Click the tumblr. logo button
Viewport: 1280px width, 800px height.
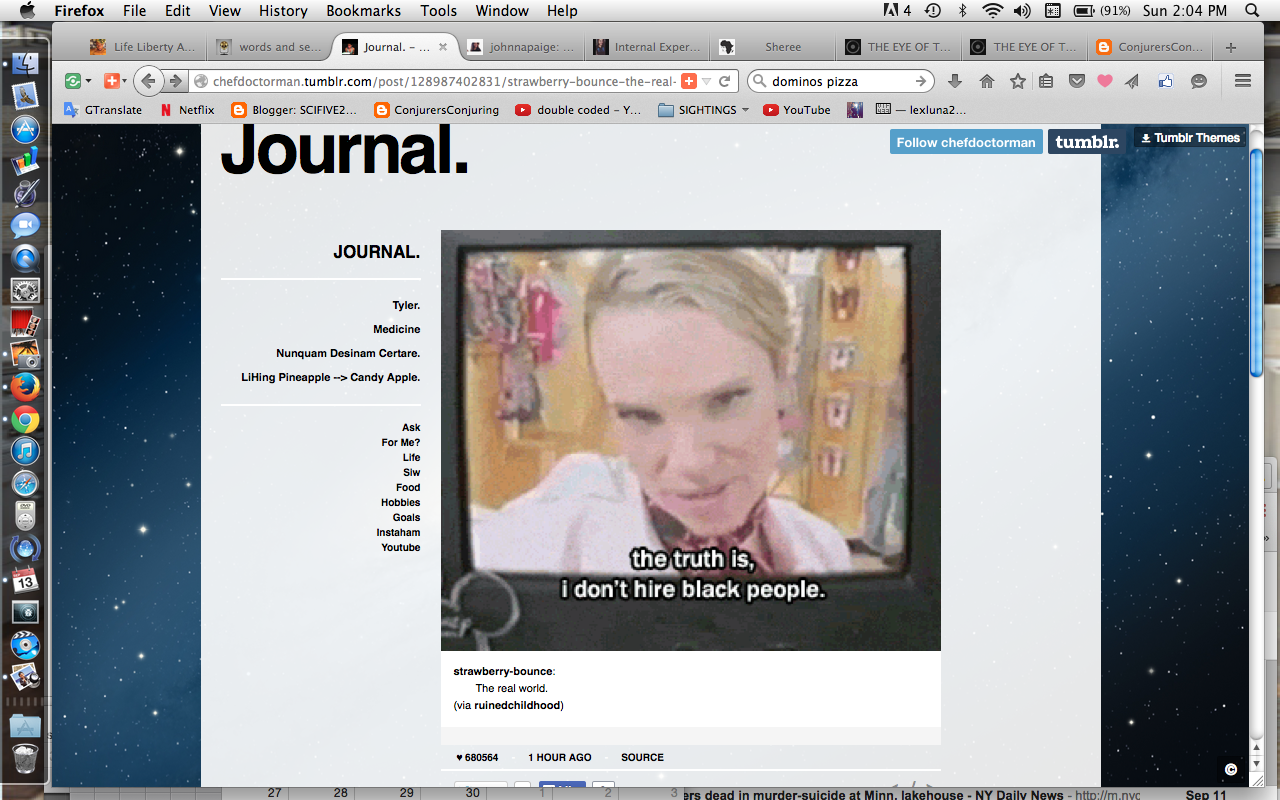(1087, 142)
